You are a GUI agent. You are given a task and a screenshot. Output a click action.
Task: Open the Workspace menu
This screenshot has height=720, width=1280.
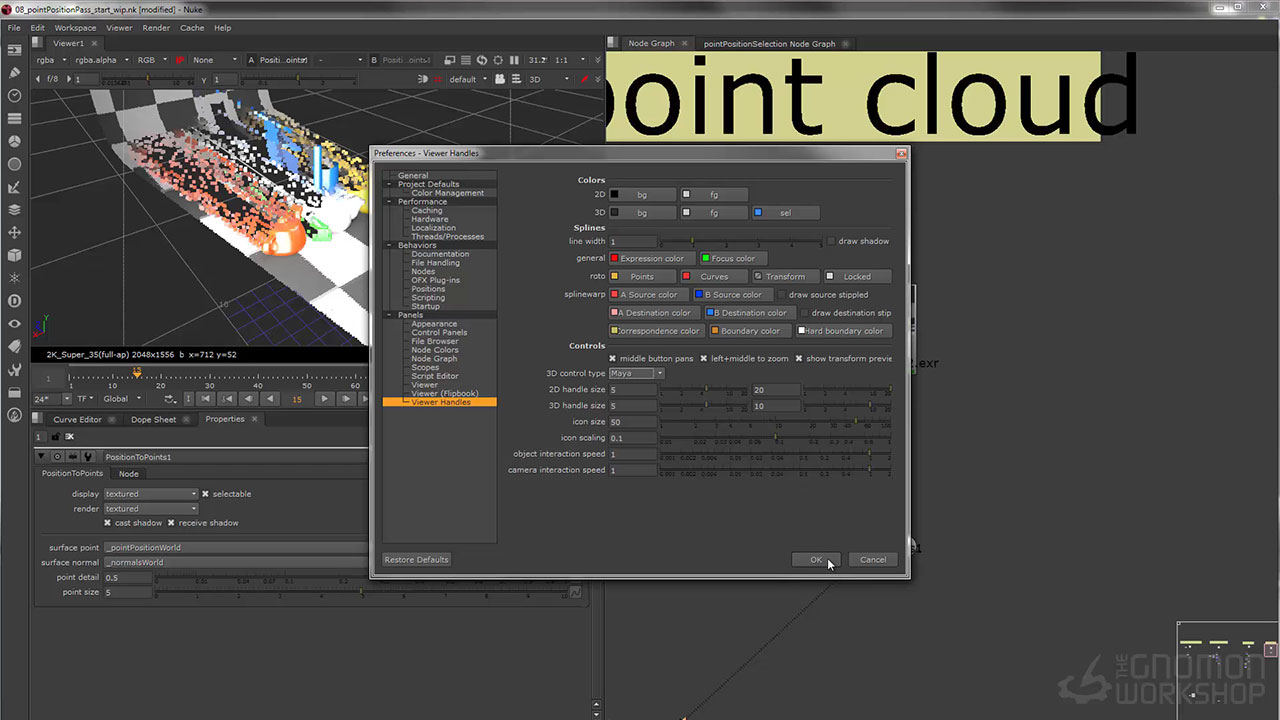click(75, 28)
